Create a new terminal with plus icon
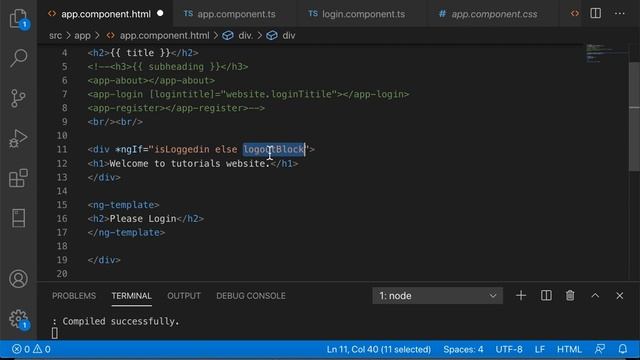Image resolution: width=640 pixels, height=360 pixels. 521,296
